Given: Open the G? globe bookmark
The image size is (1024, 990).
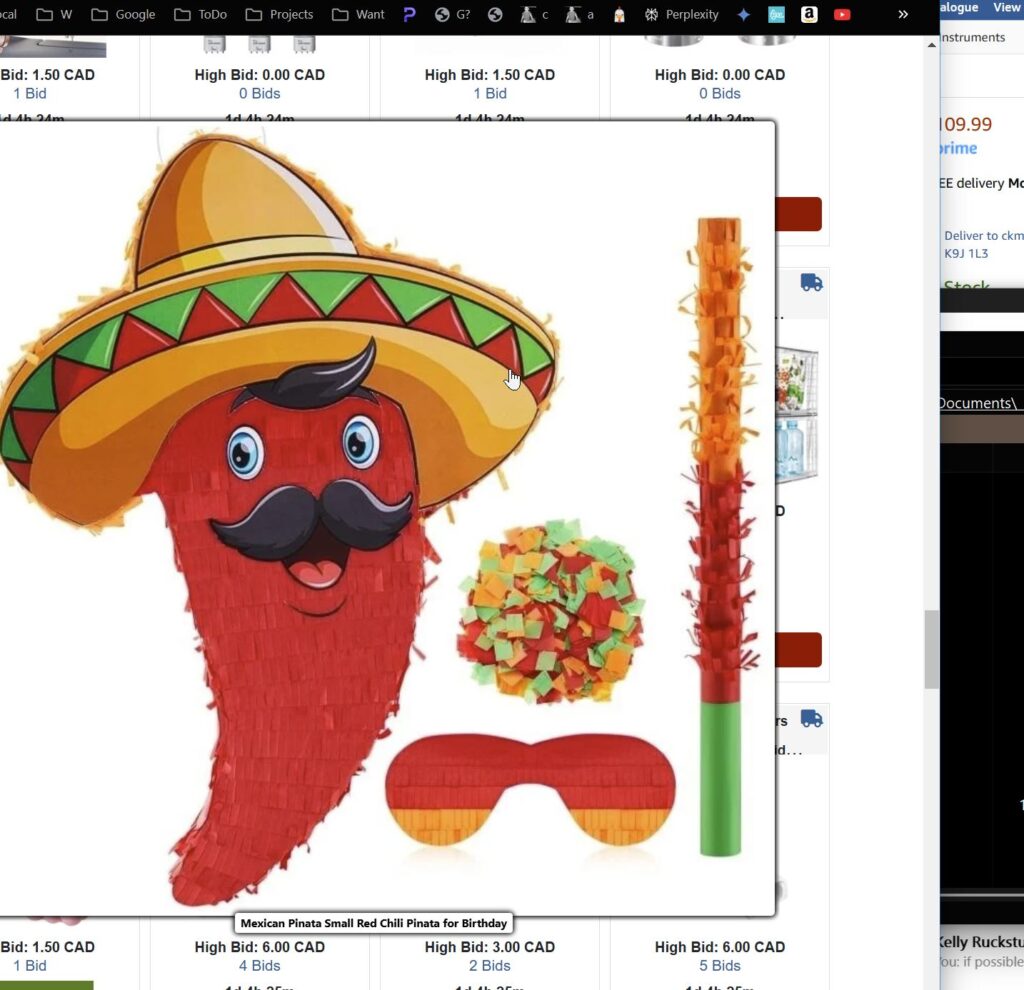Looking at the screenshot, I should (453, 15).
